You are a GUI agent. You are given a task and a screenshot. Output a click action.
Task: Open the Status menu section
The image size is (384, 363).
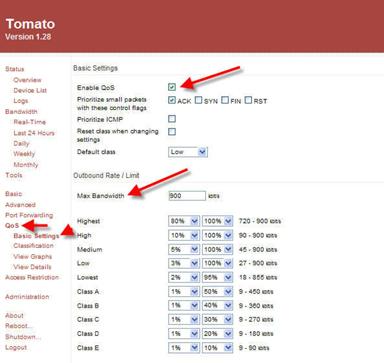point(15,69)
